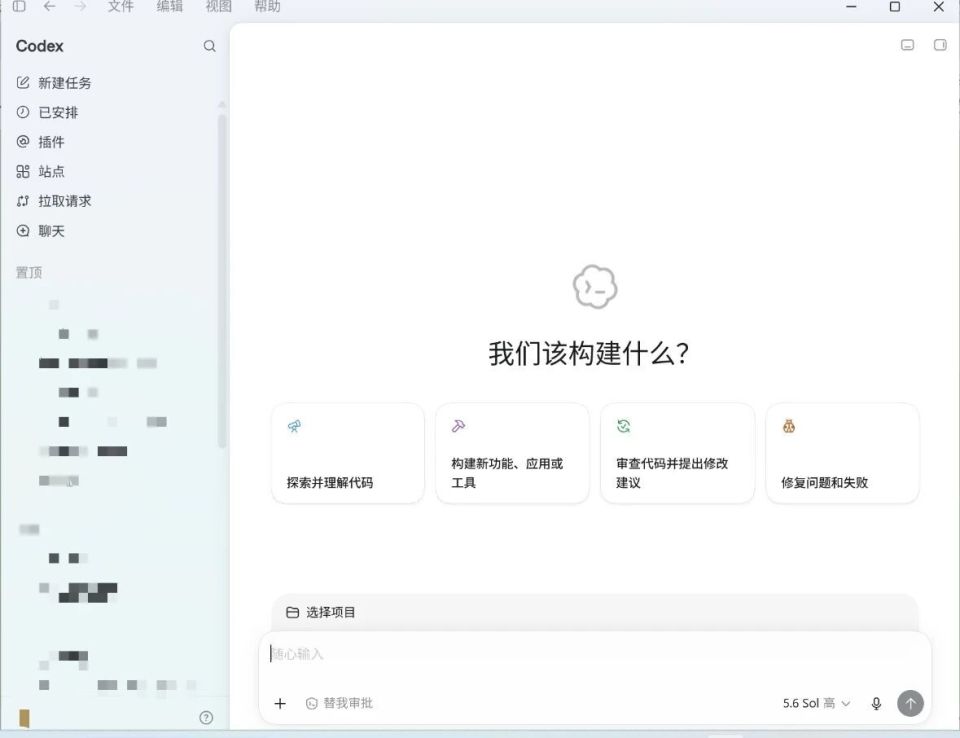This screenshot has width=960, height=738.
Task: Open the 视图 menu
Action: [x=219, y=6]
